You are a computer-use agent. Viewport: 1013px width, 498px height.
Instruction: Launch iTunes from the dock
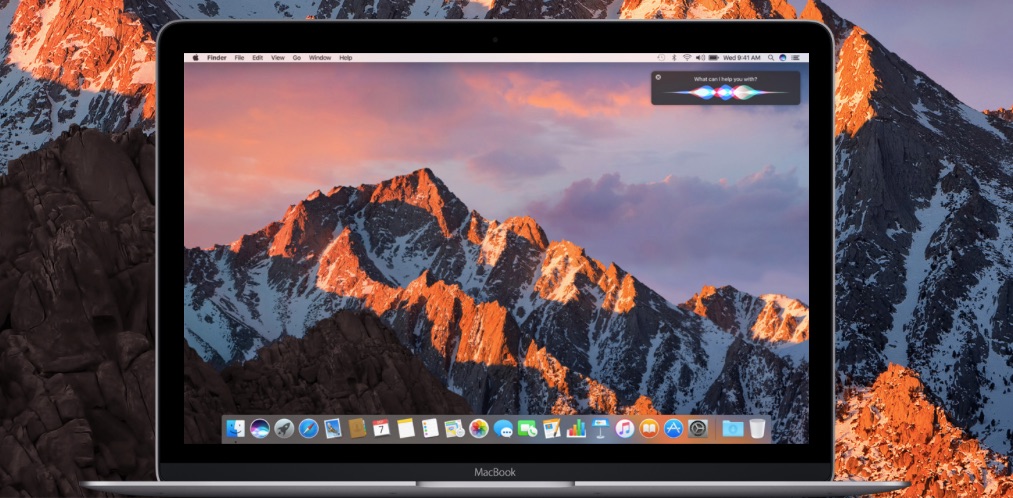point(625,429)
